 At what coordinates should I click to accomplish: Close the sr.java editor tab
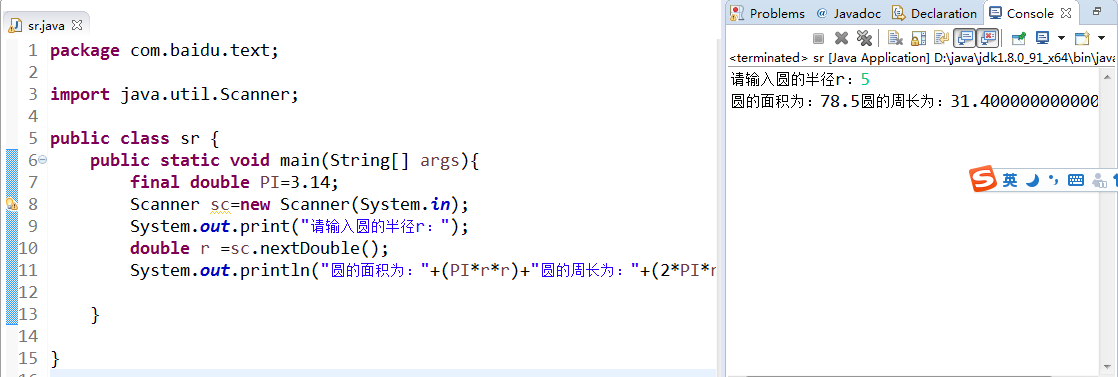(77, 25)
